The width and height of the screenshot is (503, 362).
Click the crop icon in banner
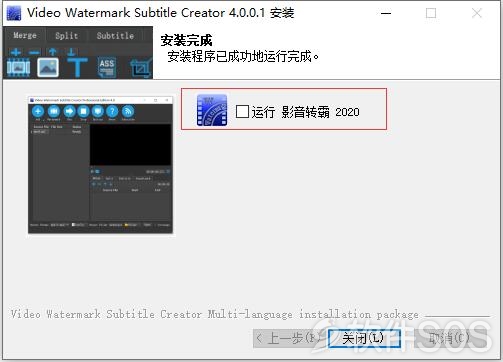point(141,68)
